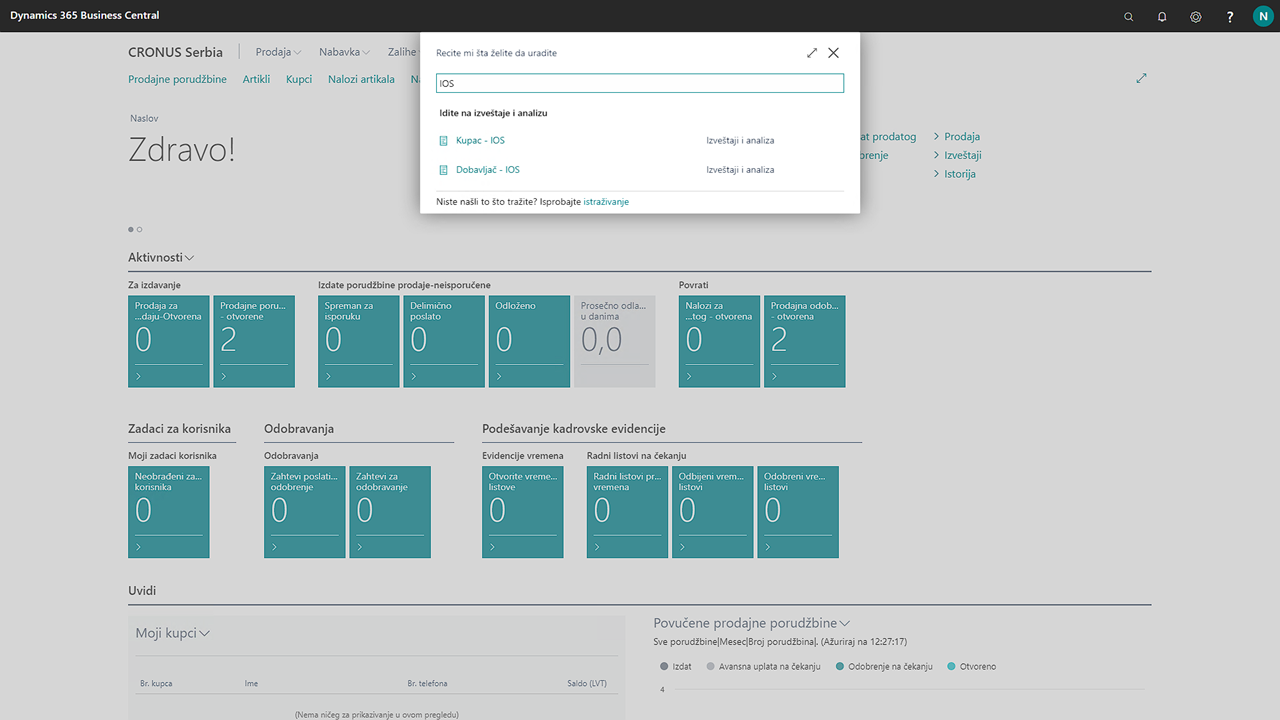Follow the istraživanje link
Screen dimensions: 1280x720
tap(606, 202)
